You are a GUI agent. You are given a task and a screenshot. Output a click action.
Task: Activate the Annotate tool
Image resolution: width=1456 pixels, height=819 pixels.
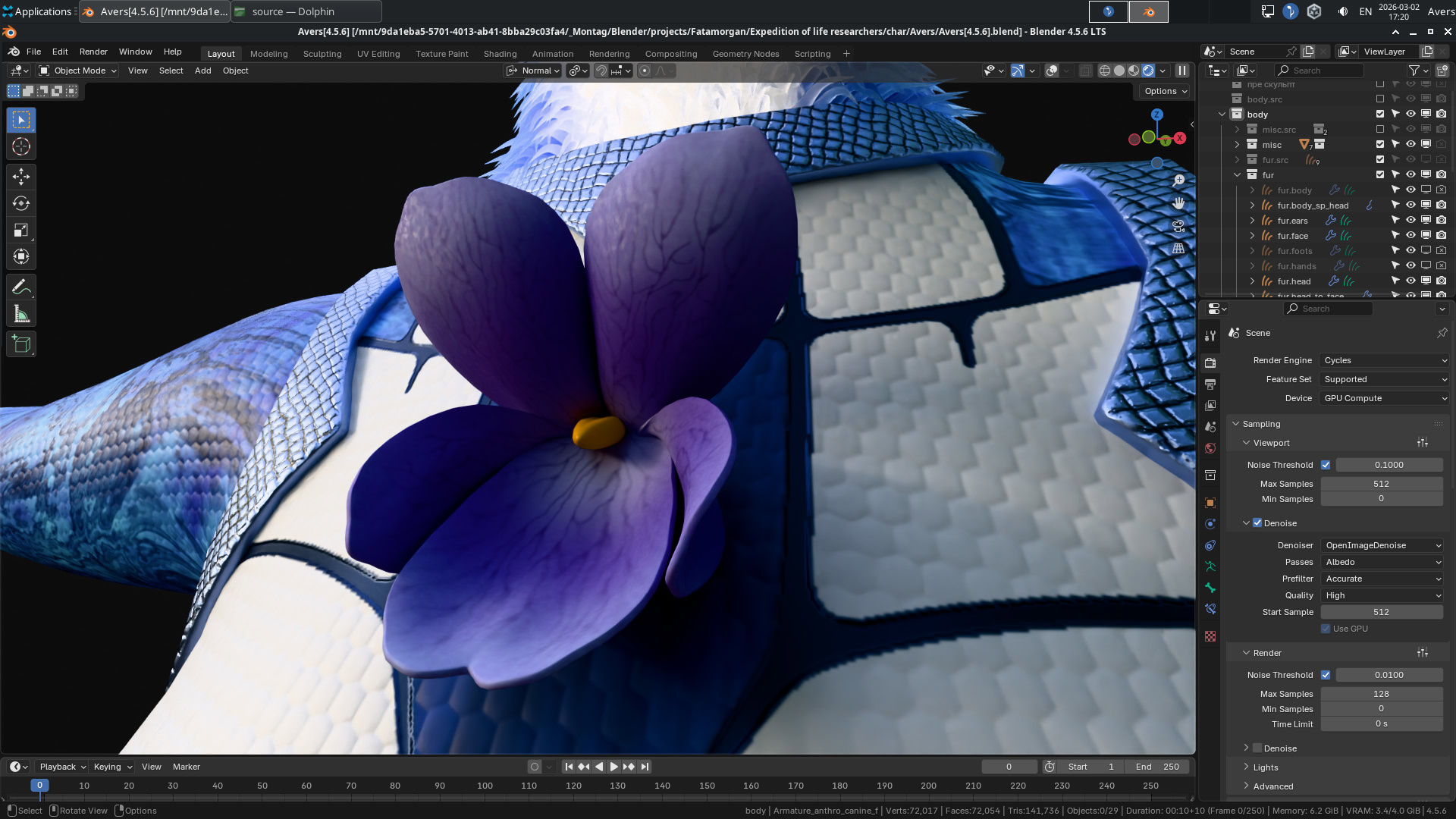click(21, 287)
